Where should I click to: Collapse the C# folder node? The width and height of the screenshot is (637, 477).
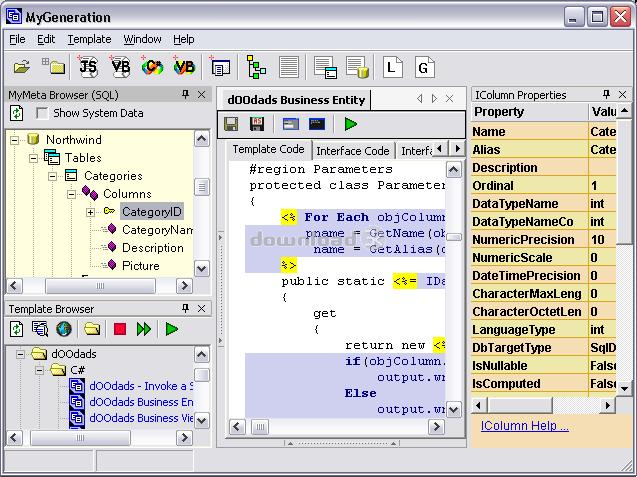click(39, 370)
